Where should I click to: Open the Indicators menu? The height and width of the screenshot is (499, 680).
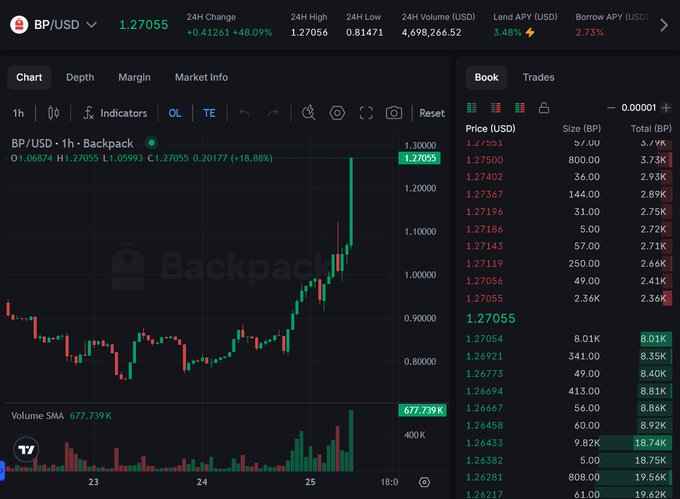coord(115,113)
